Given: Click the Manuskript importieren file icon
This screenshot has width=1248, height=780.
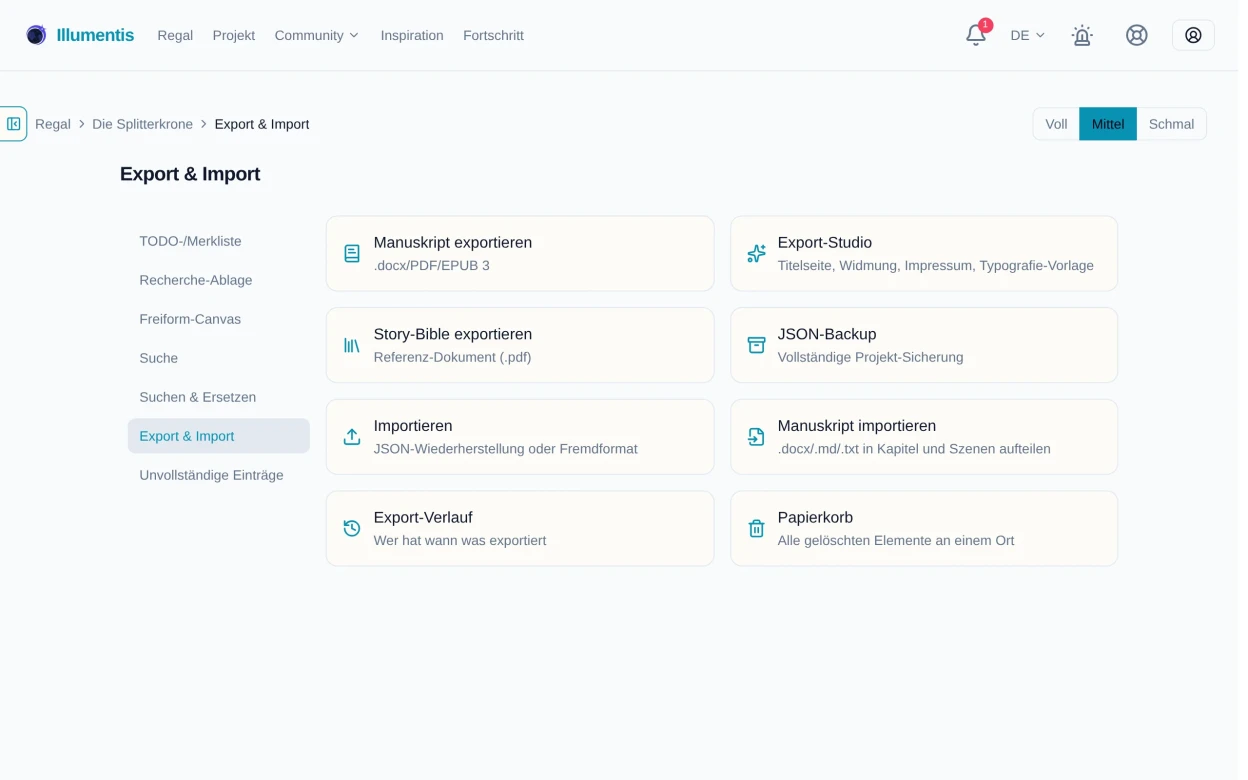Looking at the screenshot, I should [756, 437].
